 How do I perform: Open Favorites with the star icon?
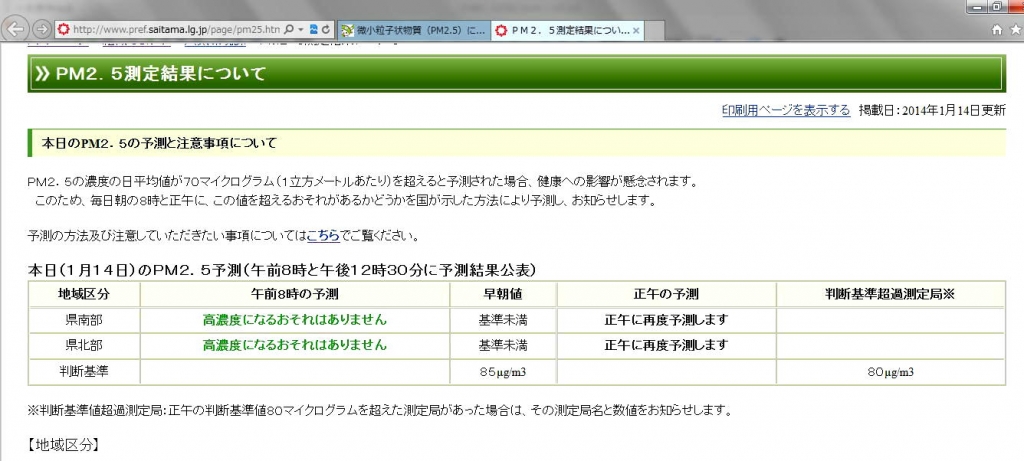click(1012, 30)
